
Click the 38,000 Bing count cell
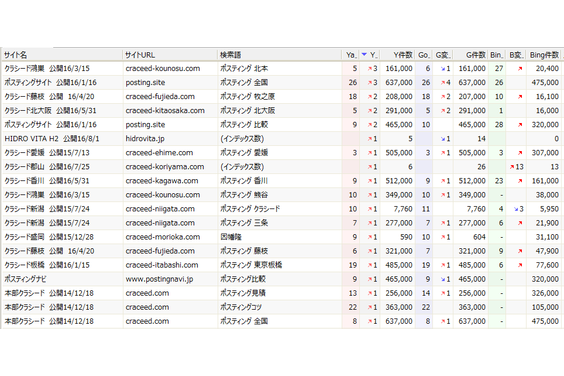pos(547,195)
